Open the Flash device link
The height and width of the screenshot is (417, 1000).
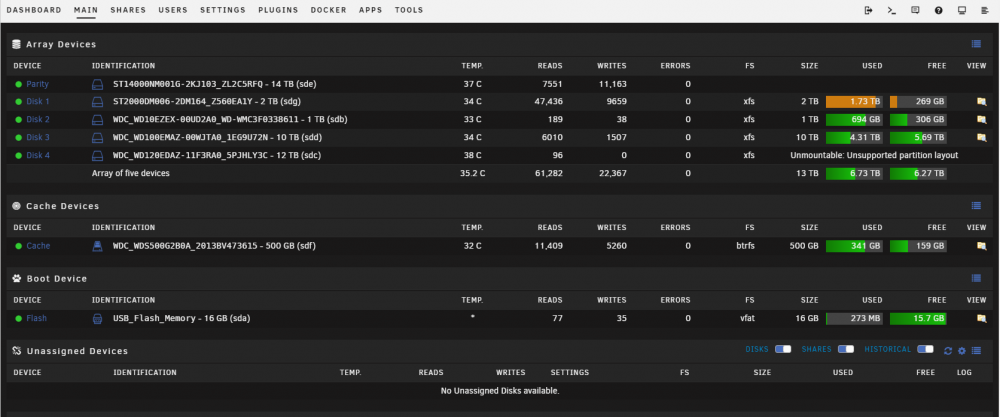[x=36, y=319]
